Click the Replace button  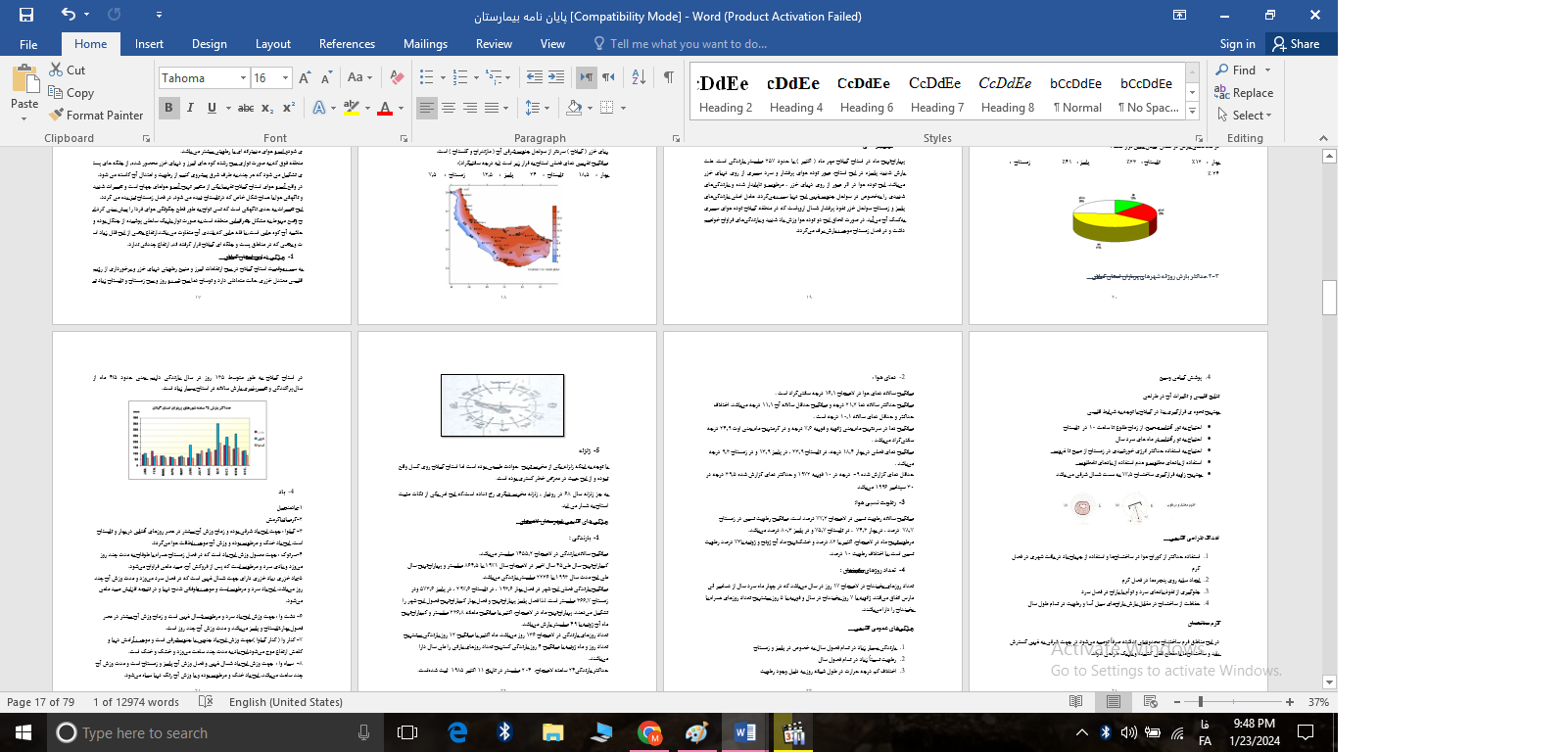[1244, 93]
